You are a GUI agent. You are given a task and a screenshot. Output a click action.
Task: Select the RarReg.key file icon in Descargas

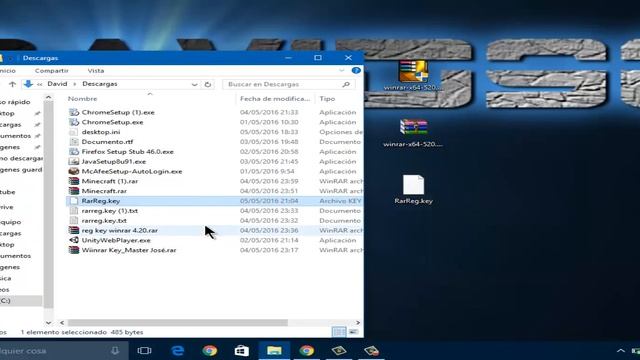(74, 201)
